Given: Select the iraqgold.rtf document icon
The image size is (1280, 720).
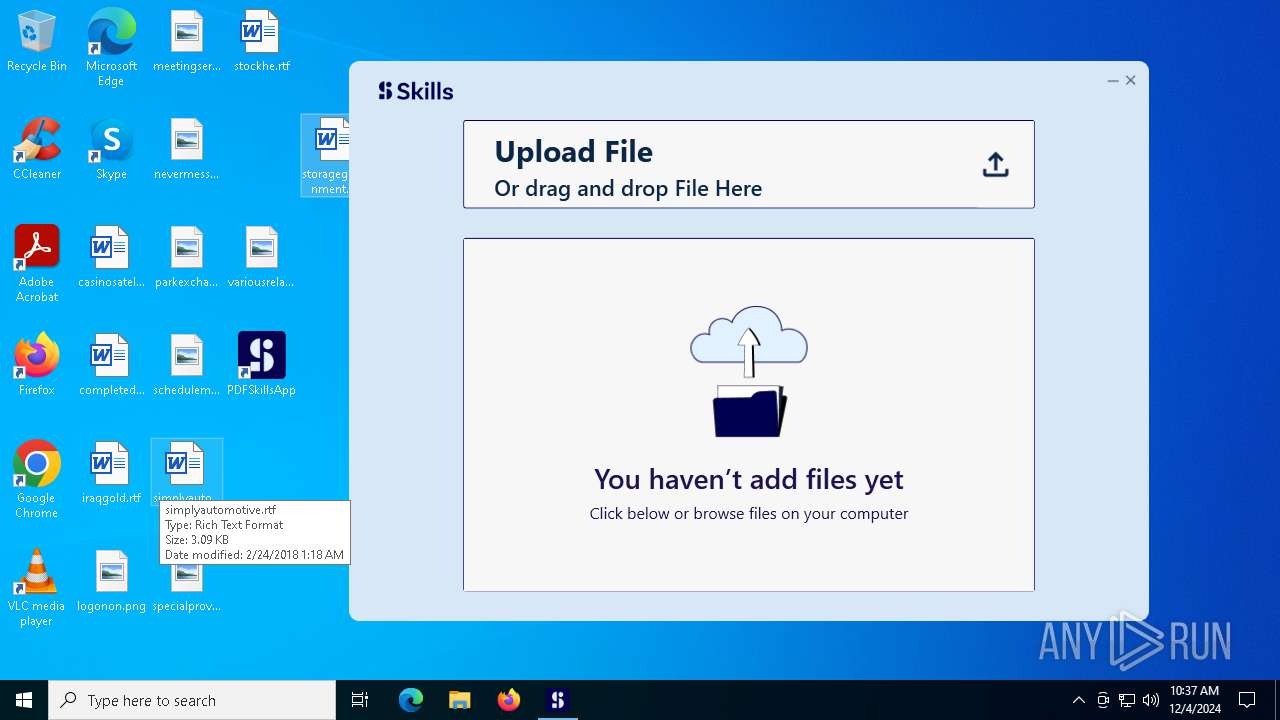Looking at the screenshot, I should 111,474.
